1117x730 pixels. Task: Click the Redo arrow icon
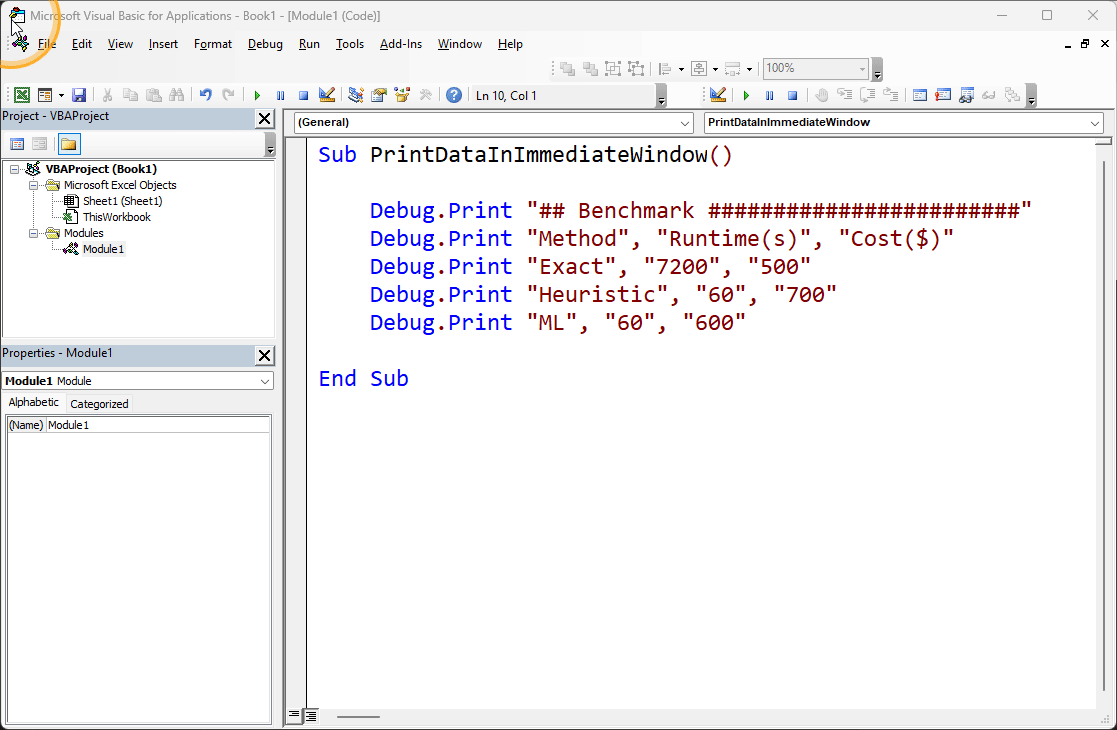(228, 95)
